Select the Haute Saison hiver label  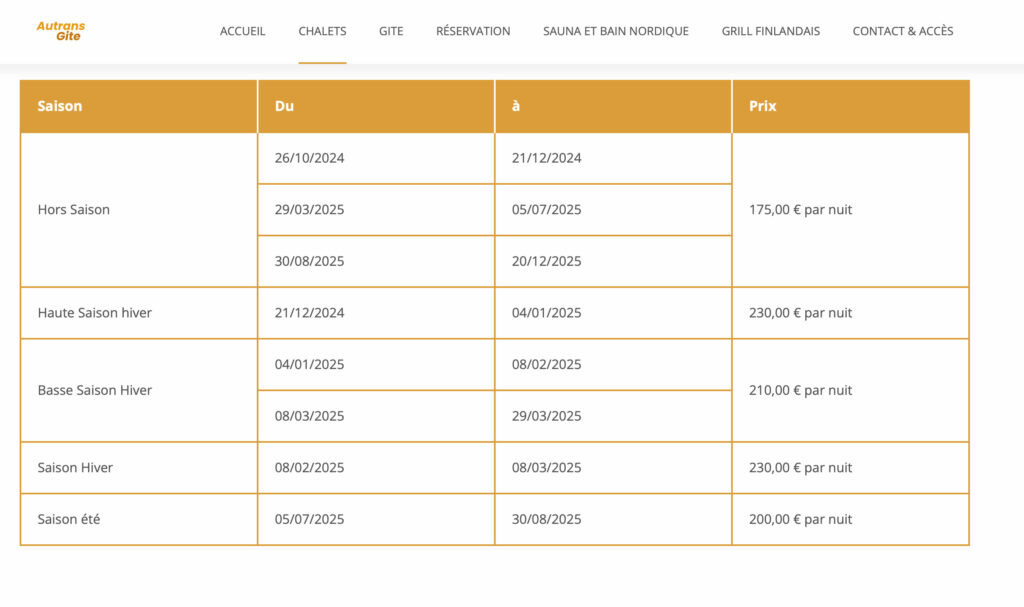coord(95,313)
